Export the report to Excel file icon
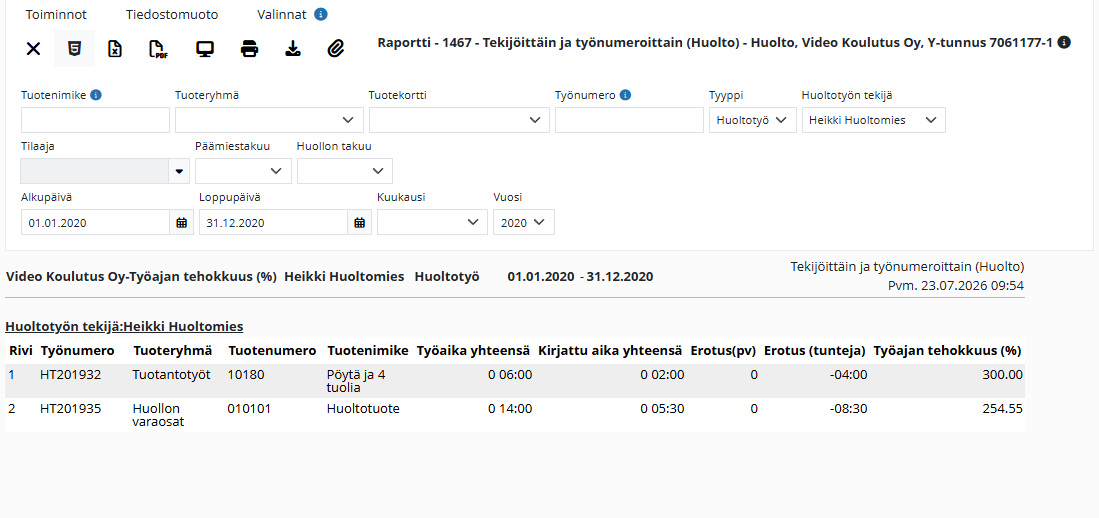Screen dimensions: 1099x518 [x=115, y=49]
